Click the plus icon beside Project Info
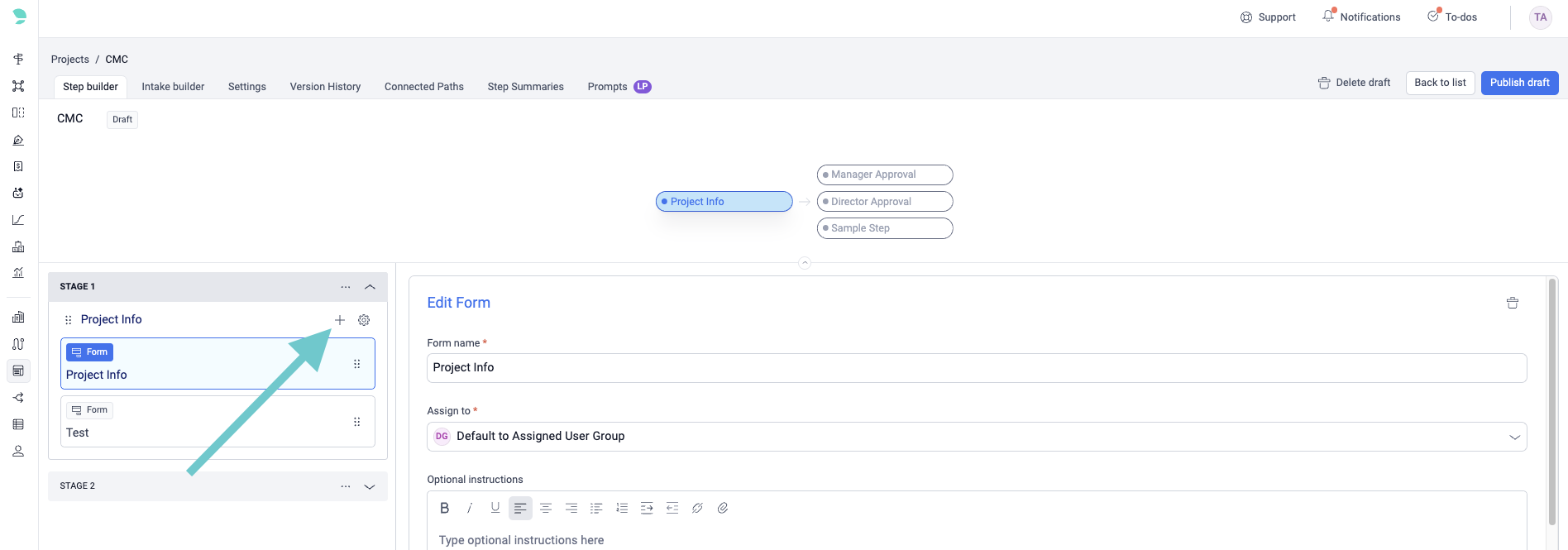 point(339,320)
